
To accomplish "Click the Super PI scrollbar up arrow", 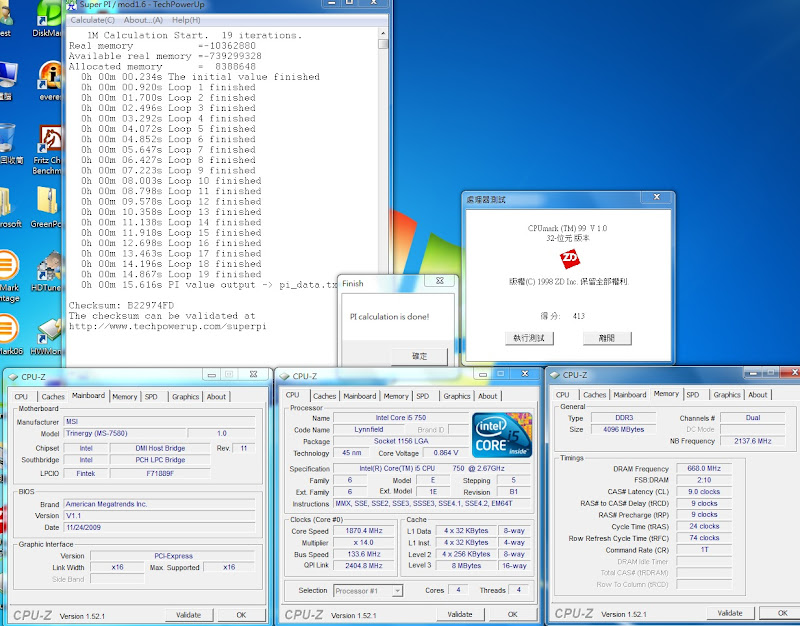I will [383, 33].
